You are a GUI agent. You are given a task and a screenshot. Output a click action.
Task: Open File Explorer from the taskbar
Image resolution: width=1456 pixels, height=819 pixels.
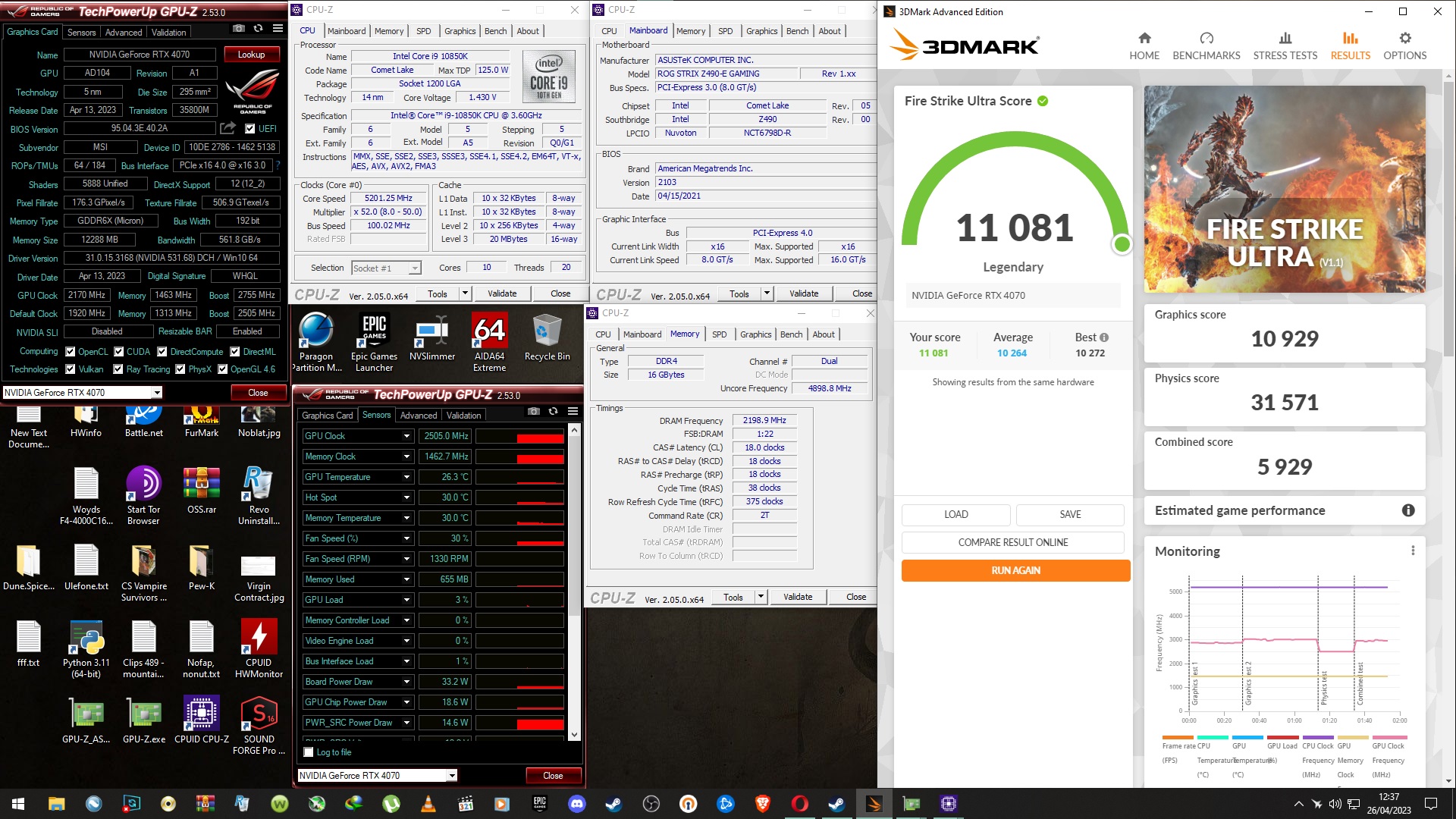(56, 804)
